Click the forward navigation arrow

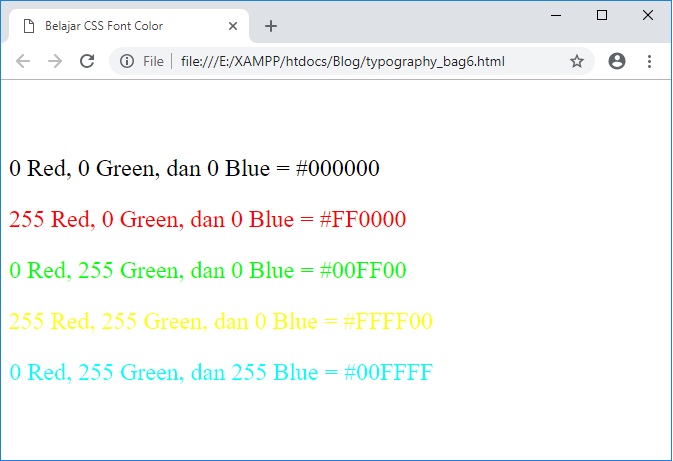tap(55, 61)
